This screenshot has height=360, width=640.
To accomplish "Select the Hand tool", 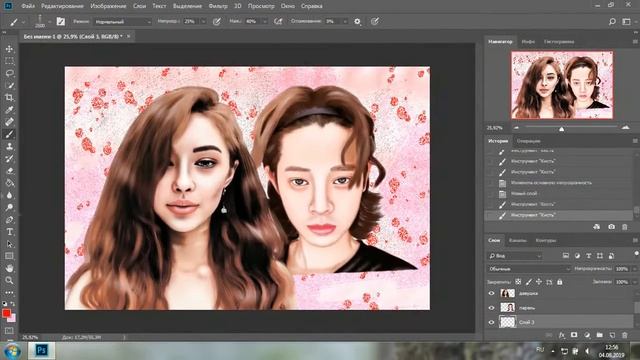I will pyautogui.click(x=9, y=268).
